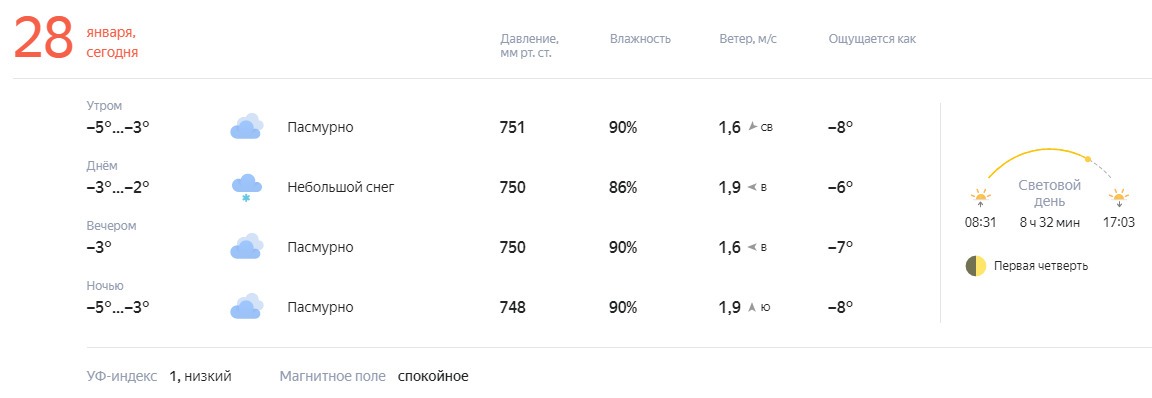Click the first quarter moon phase icon
The width and height of the screenshot is (1152, 398).
pos(976,266)
